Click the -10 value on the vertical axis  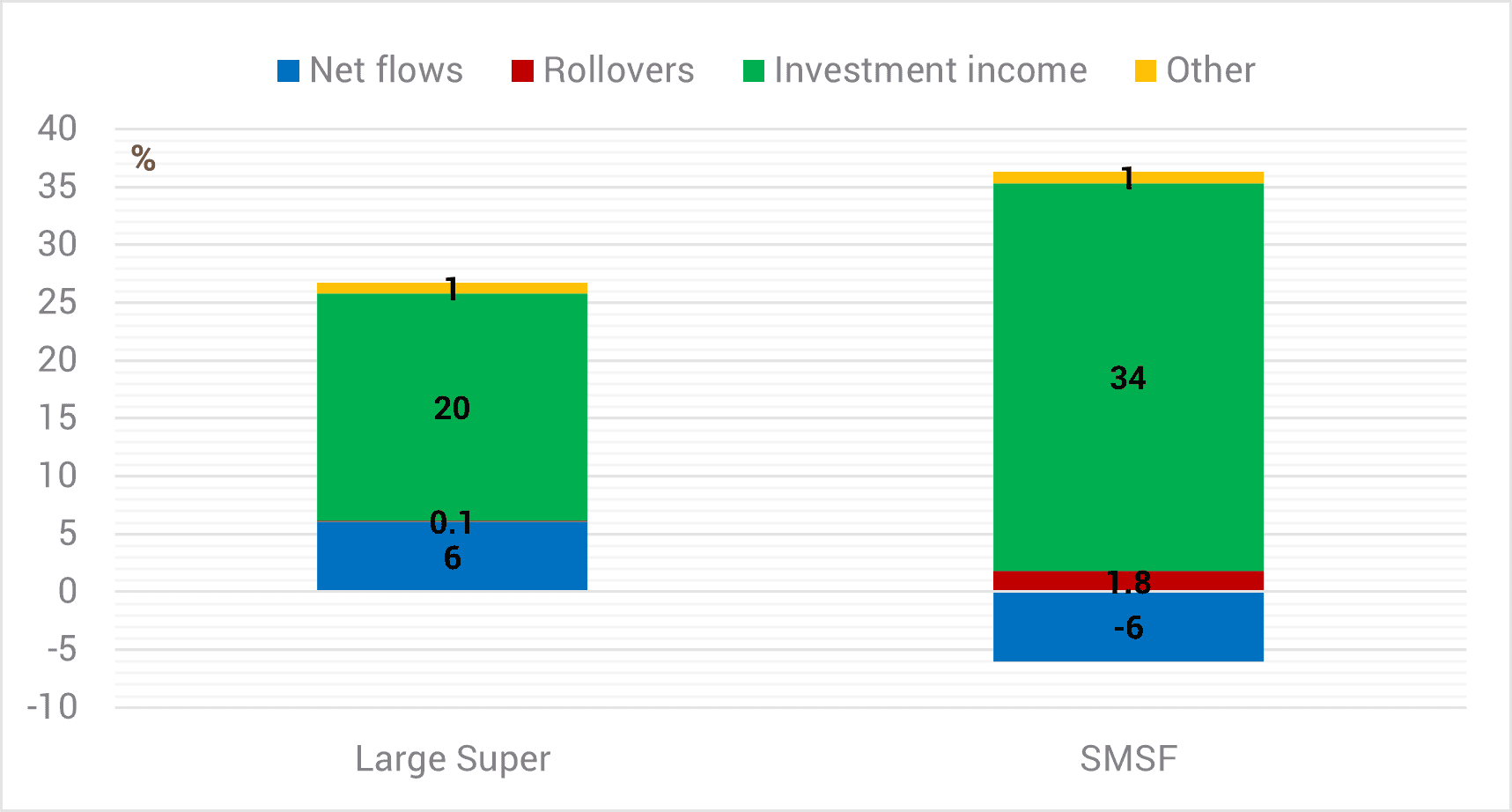pyautogui.click(x=52, y=706)
